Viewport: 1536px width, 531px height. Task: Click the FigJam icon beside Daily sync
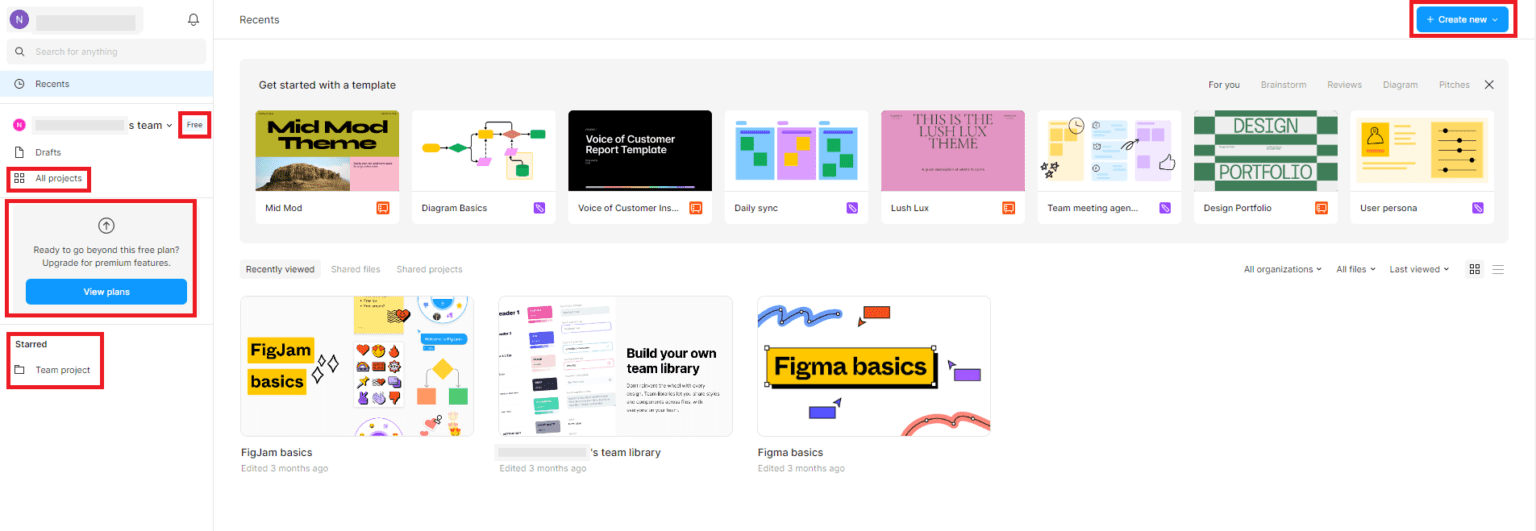click(x=853, y=208)
